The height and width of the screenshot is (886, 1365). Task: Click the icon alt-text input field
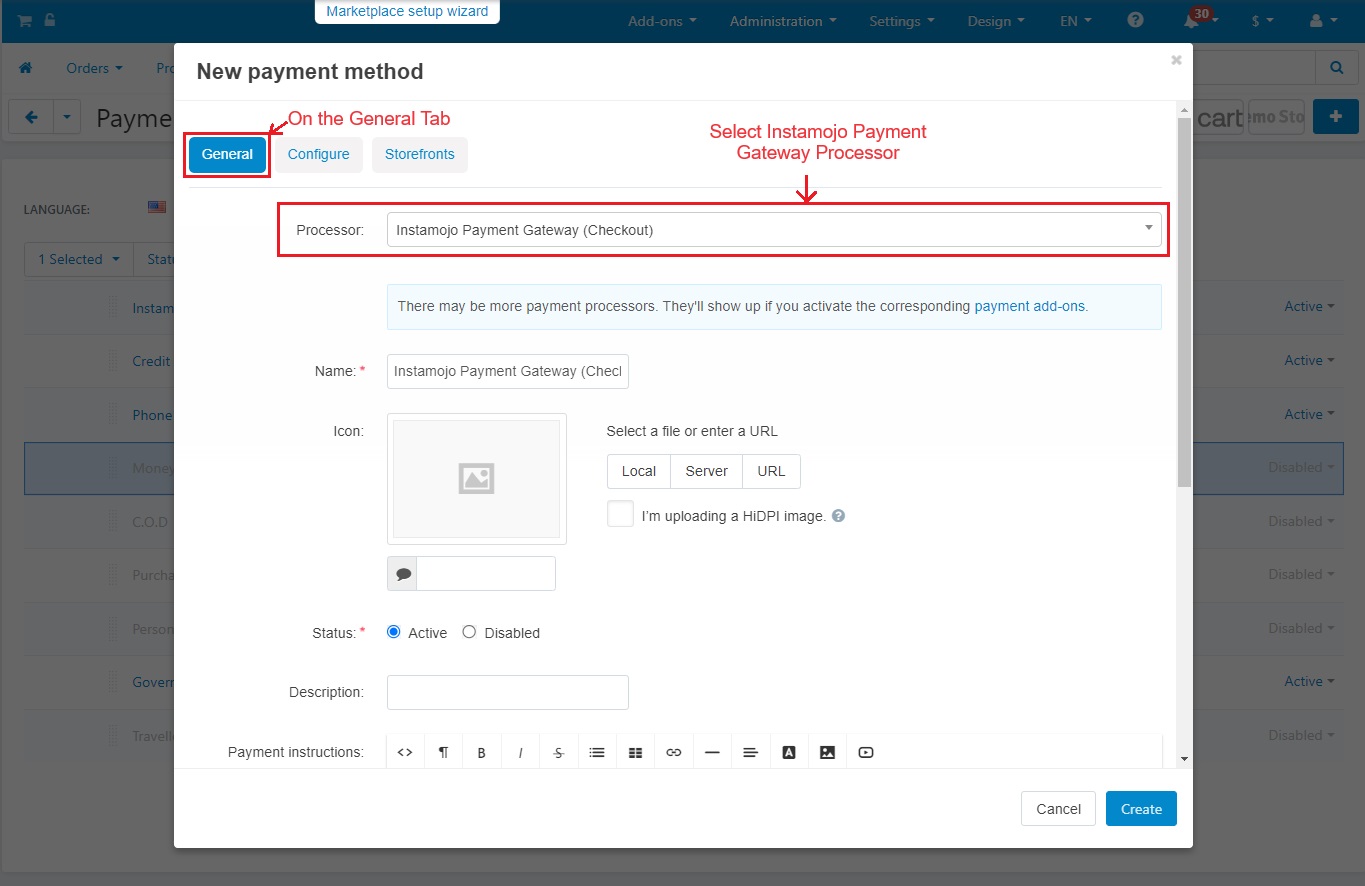tap(486, 574)
